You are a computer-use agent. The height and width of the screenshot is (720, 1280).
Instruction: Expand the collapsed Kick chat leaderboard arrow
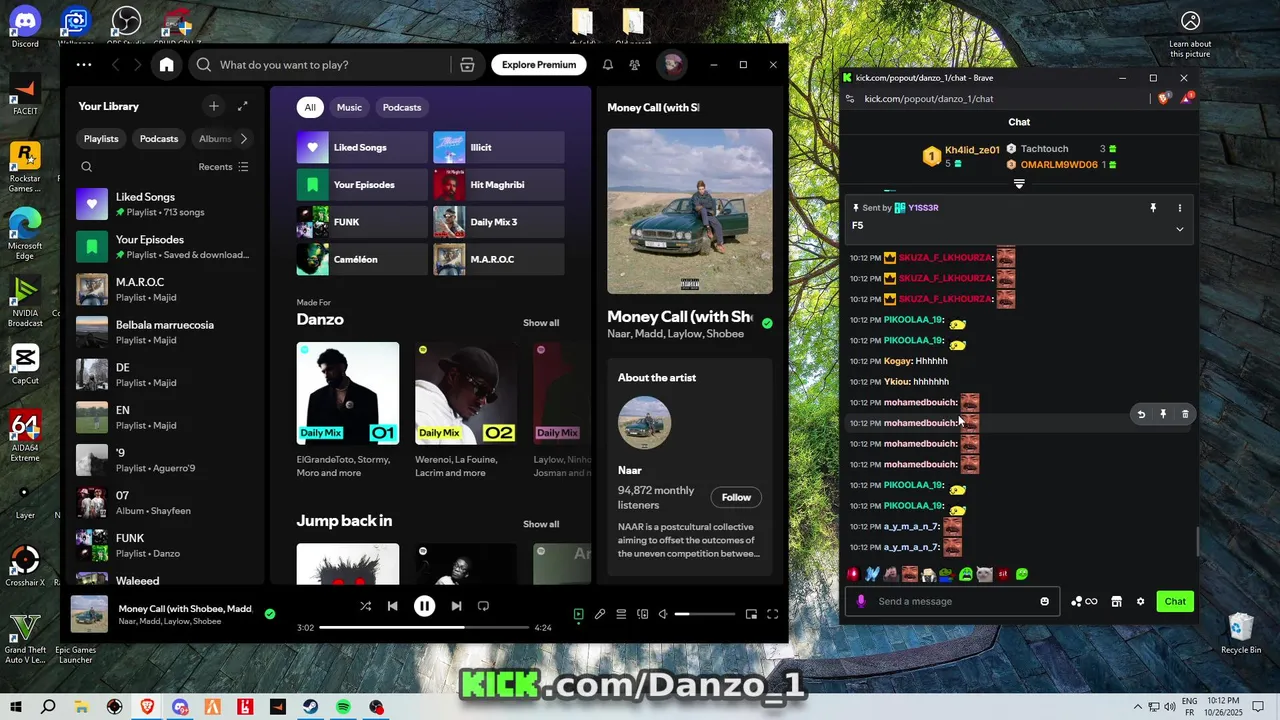pos(1019,184)
